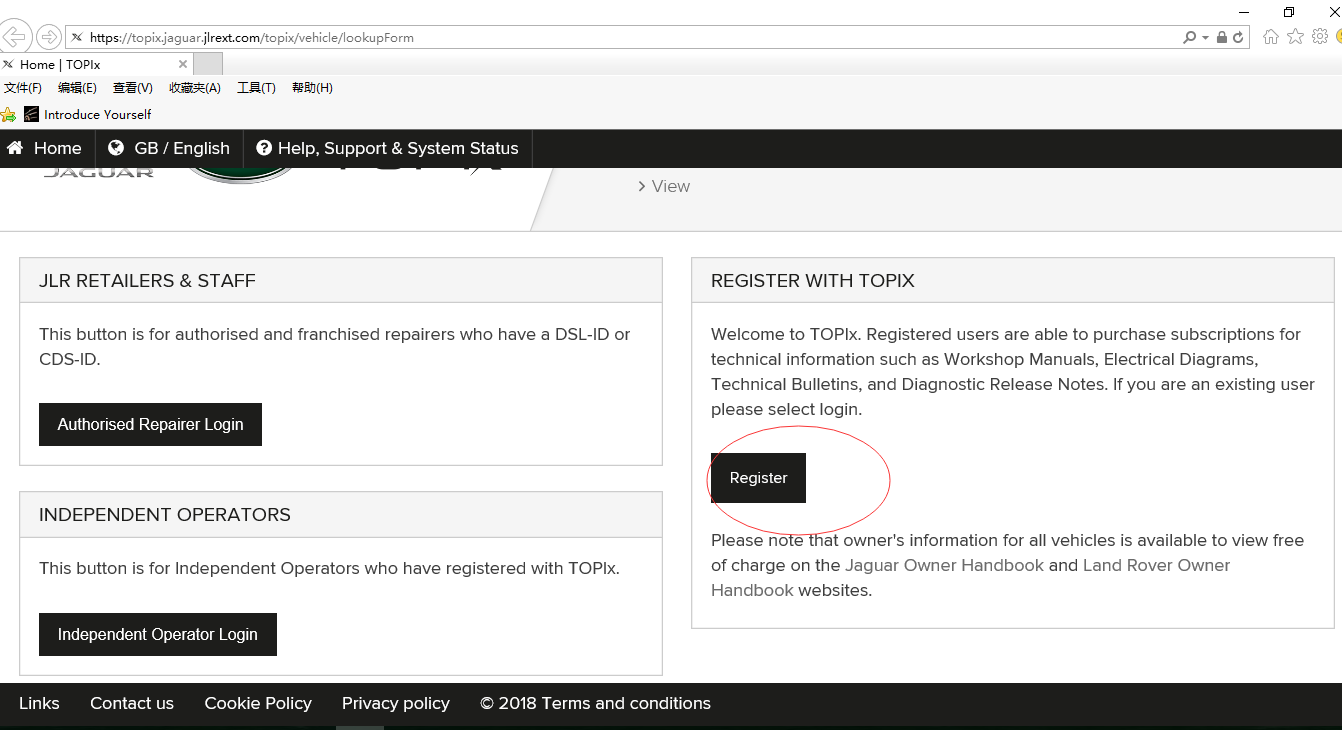Click the Register button

coord(758,478)
